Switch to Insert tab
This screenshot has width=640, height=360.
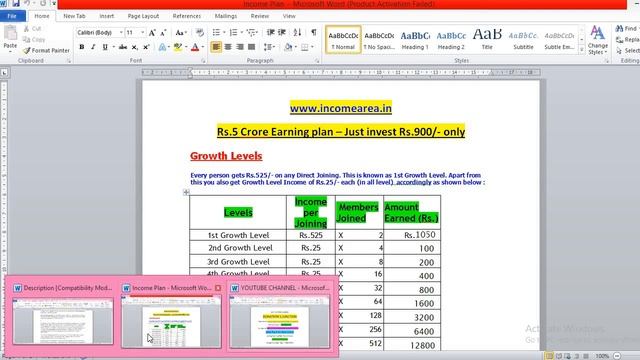click(107, 16)
